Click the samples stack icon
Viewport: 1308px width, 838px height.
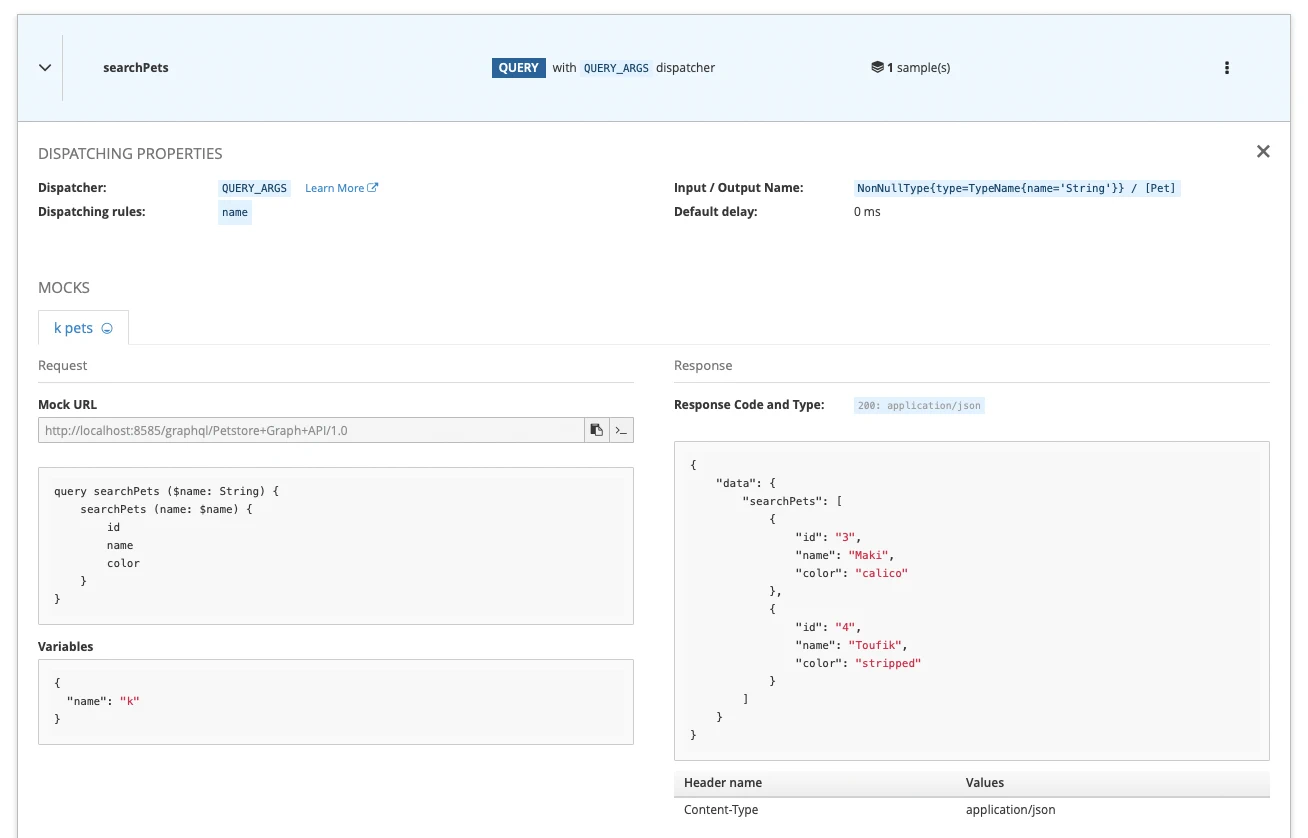click(877, 68)
